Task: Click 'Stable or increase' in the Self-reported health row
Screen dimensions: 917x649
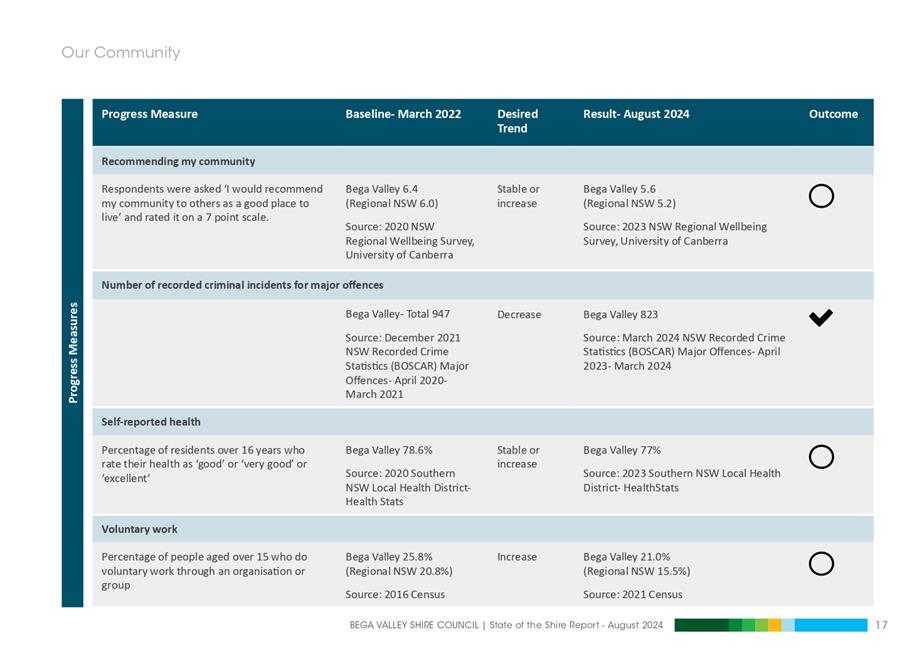Action: coord(518,457)
